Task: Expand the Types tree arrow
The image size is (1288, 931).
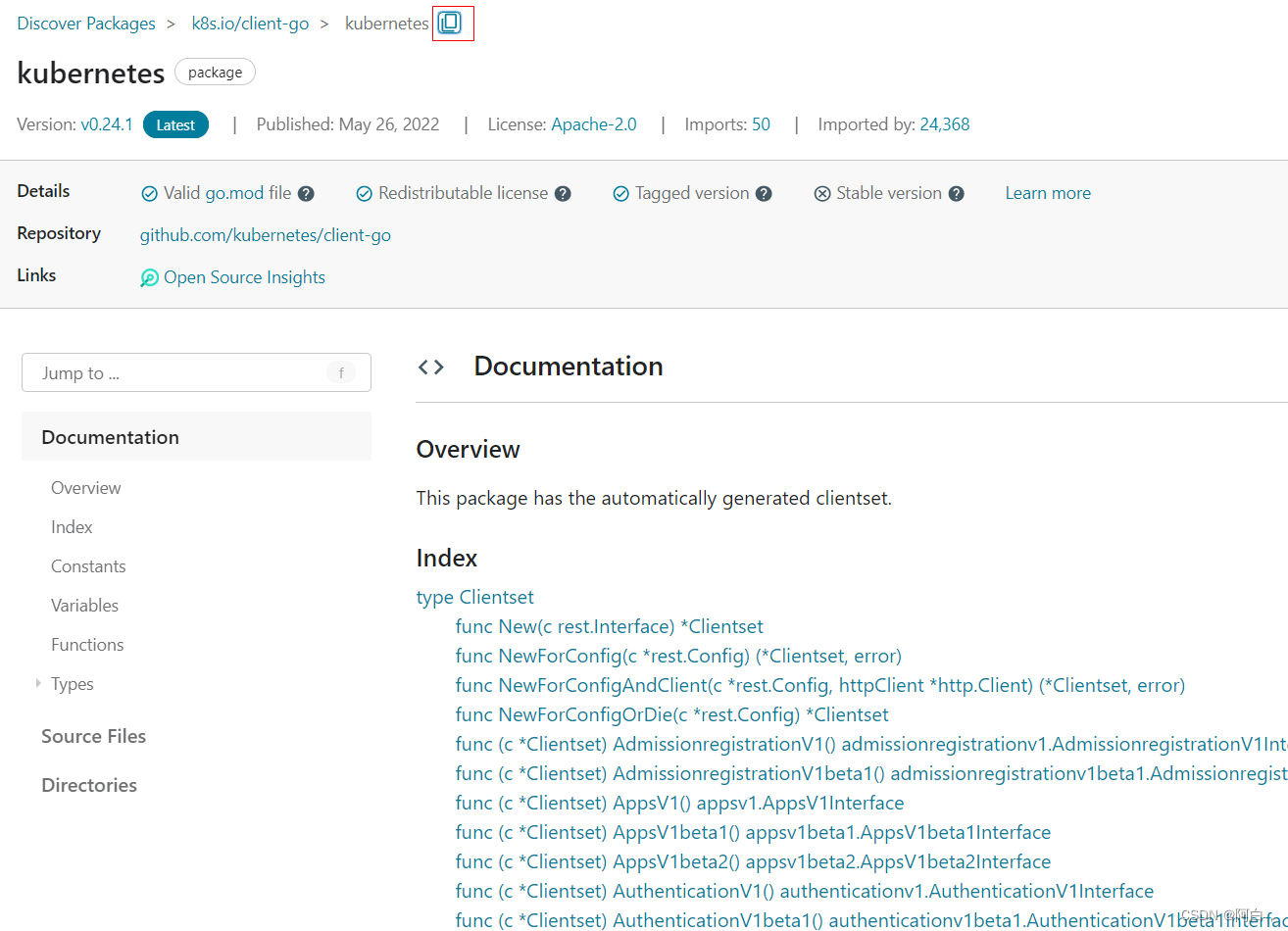Action: click(38, 683)
